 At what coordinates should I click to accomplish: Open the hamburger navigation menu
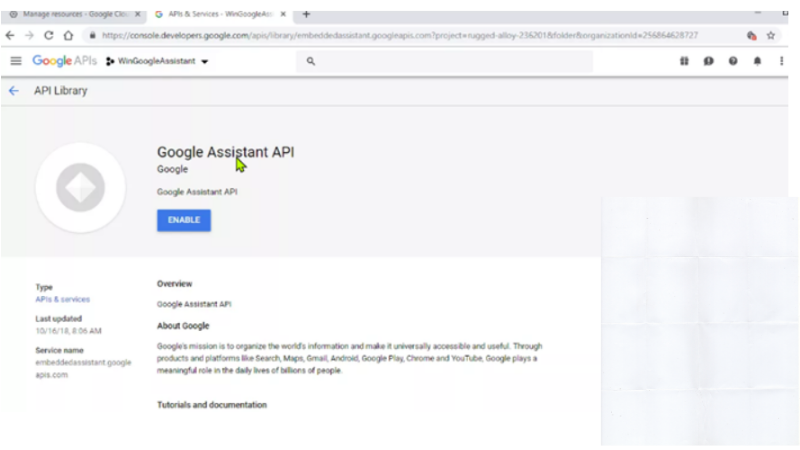pyautogui.click(x=16, y=61)
